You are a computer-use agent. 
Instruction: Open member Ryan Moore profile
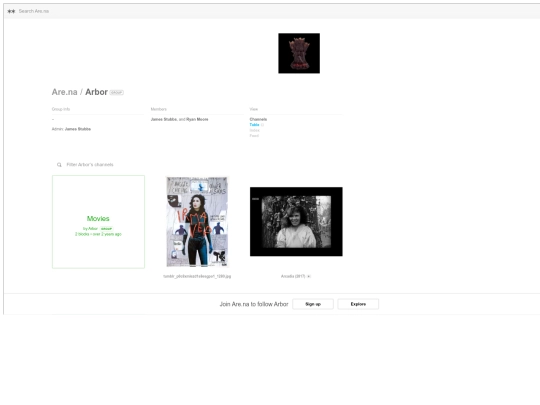pyautogui.click(x=197, y=120)
